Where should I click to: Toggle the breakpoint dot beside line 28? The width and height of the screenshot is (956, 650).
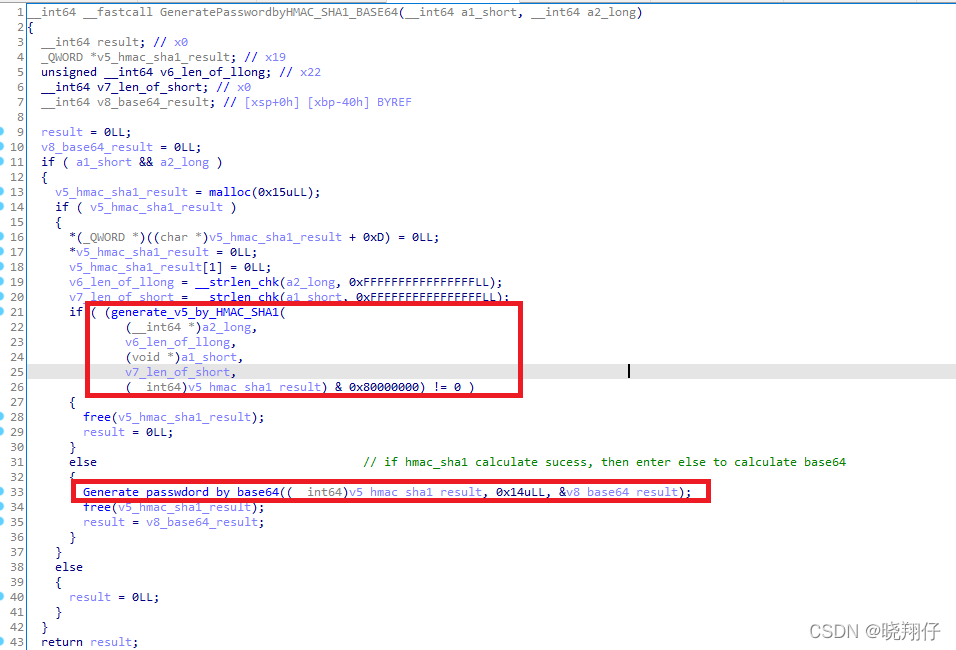click(x=2, y=417)
